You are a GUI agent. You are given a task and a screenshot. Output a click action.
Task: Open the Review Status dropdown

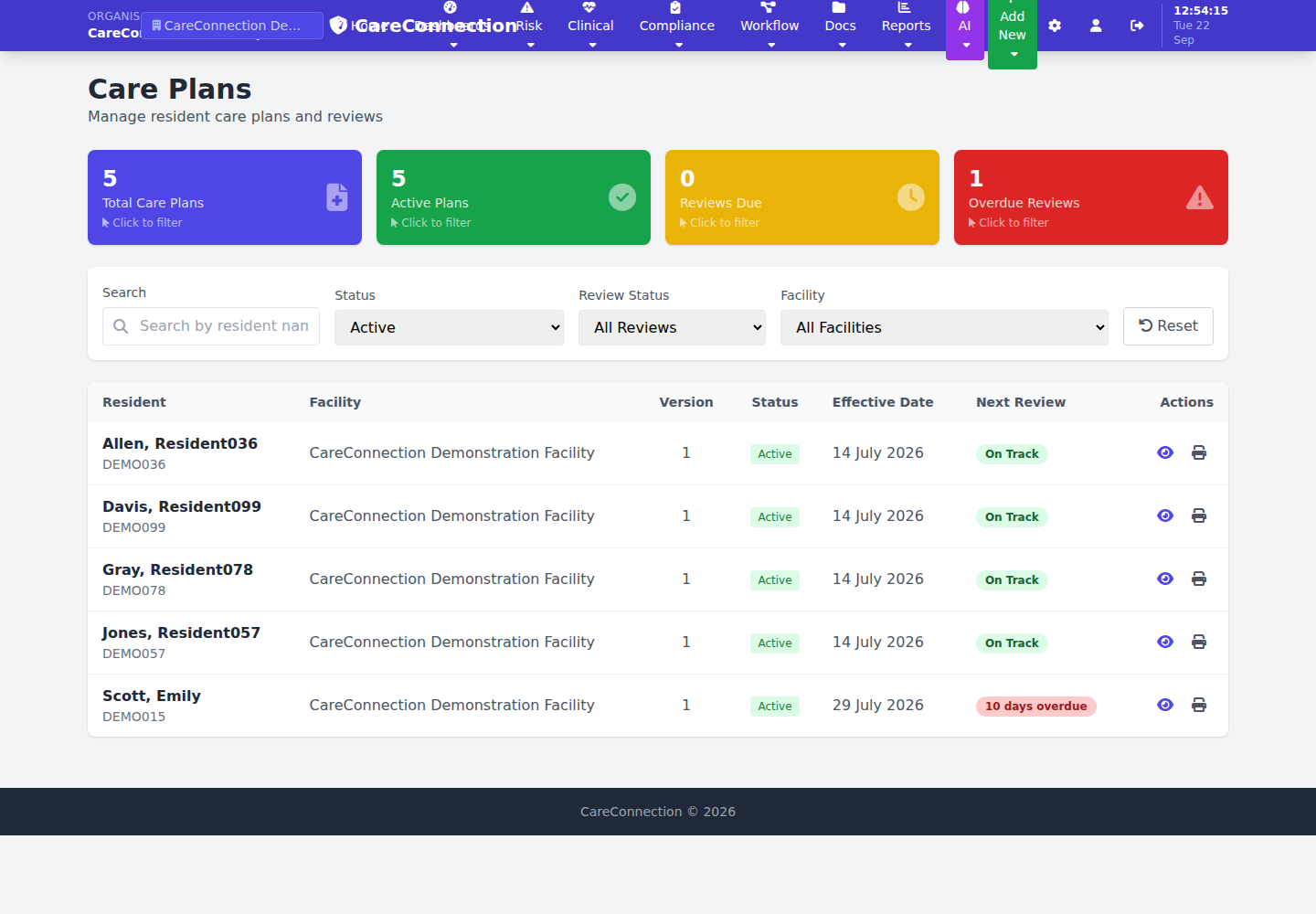pyautogui.click(x=672, y=327)
